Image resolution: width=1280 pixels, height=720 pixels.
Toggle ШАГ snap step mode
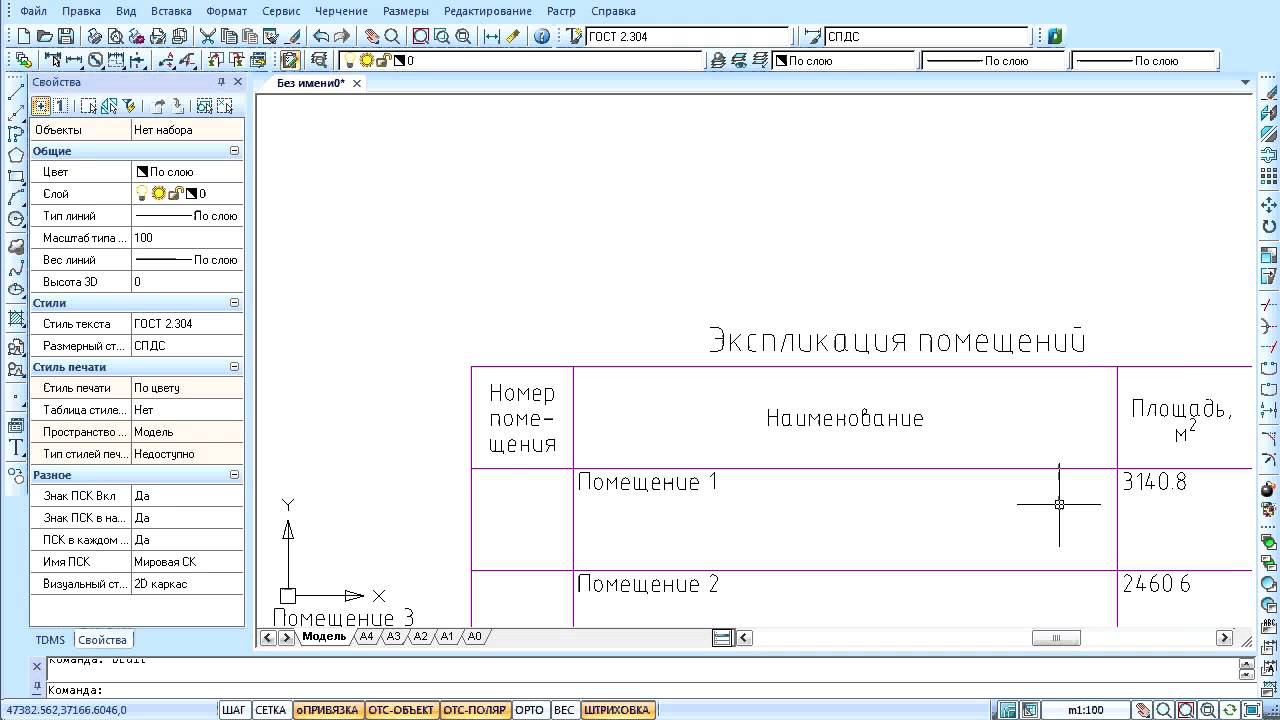pos(234,710)
